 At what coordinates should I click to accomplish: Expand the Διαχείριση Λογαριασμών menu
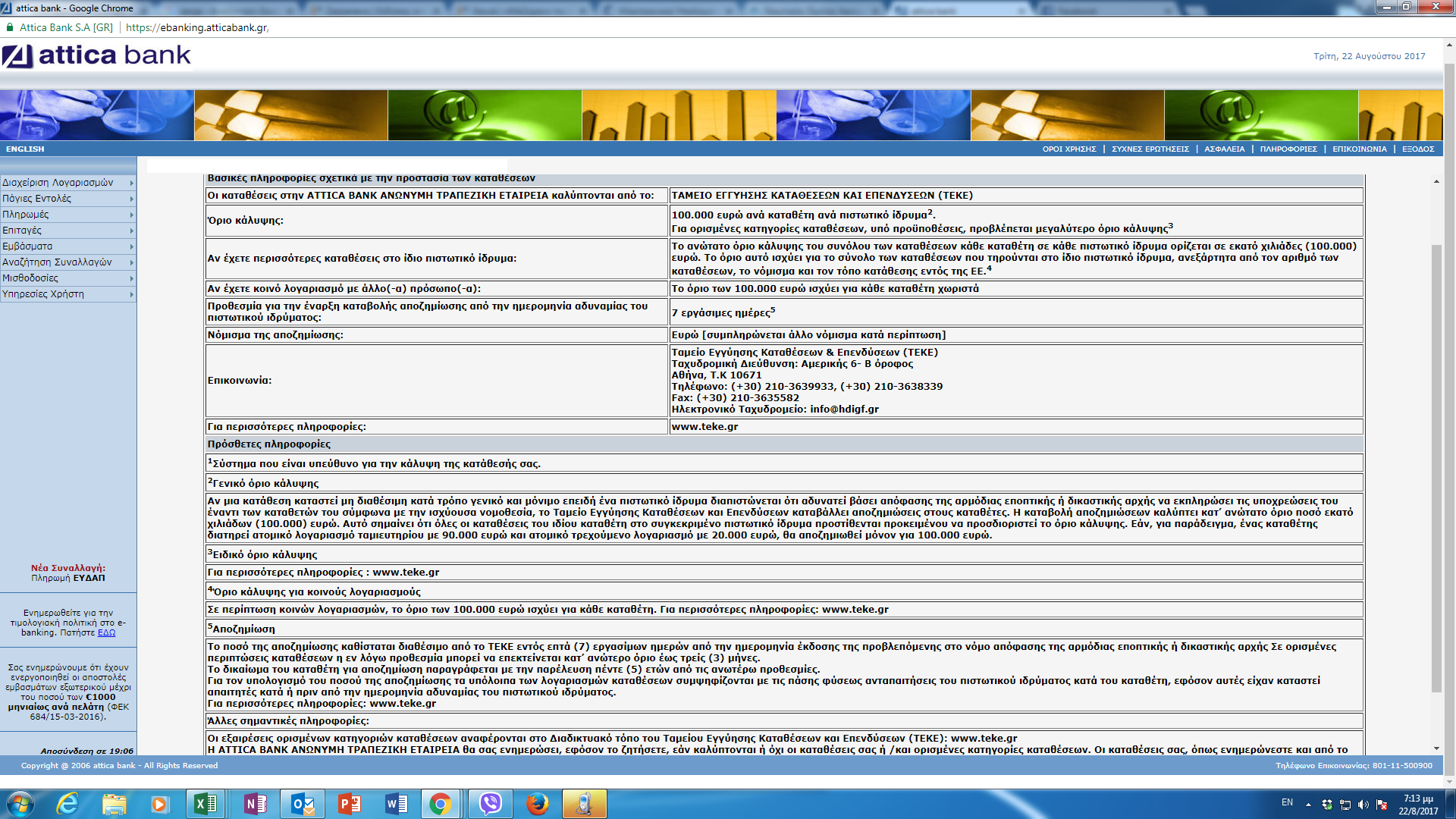coord(67,183)
